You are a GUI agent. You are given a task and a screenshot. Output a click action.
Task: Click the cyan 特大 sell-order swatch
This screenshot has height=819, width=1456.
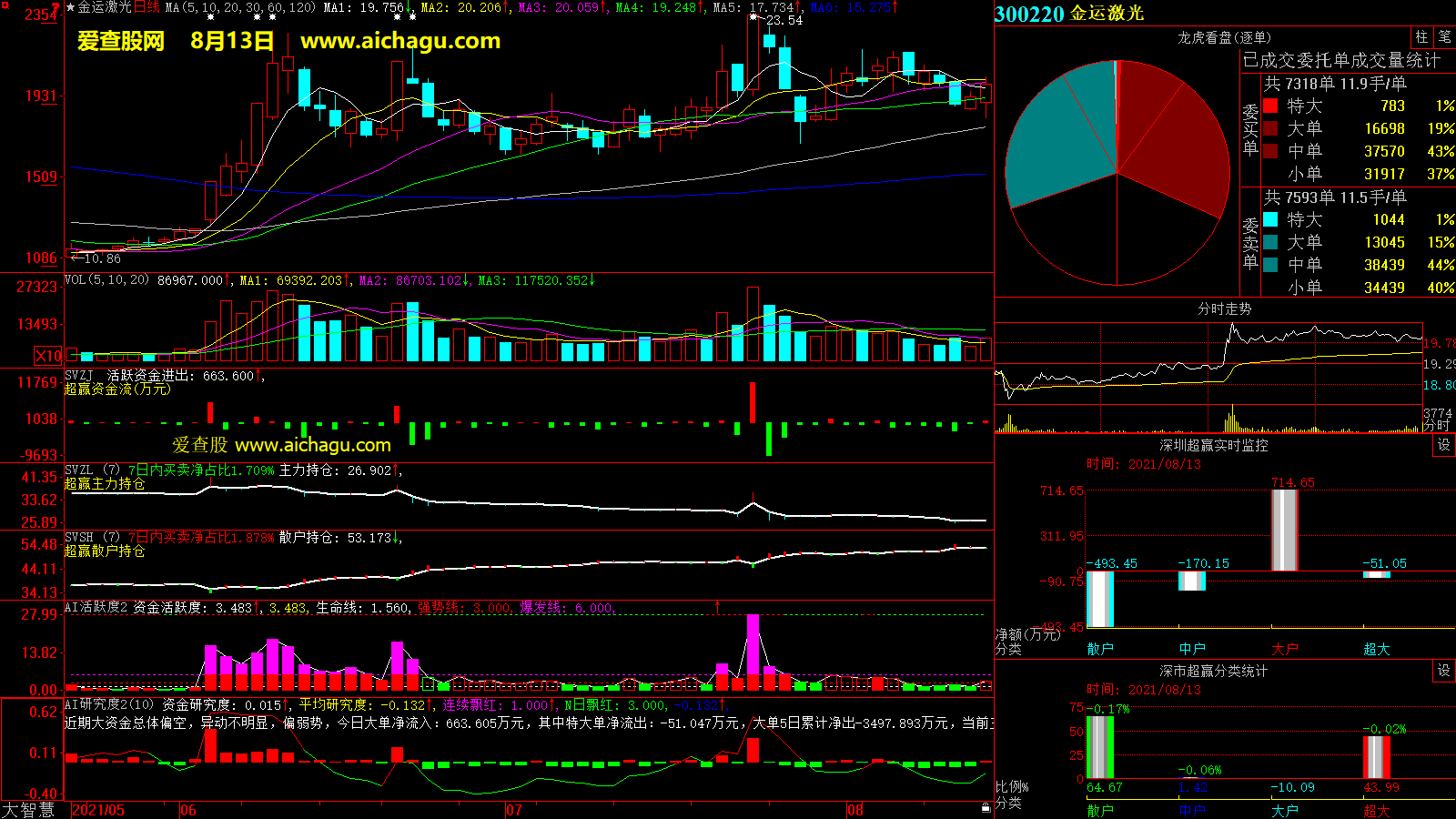point(1270,219)
